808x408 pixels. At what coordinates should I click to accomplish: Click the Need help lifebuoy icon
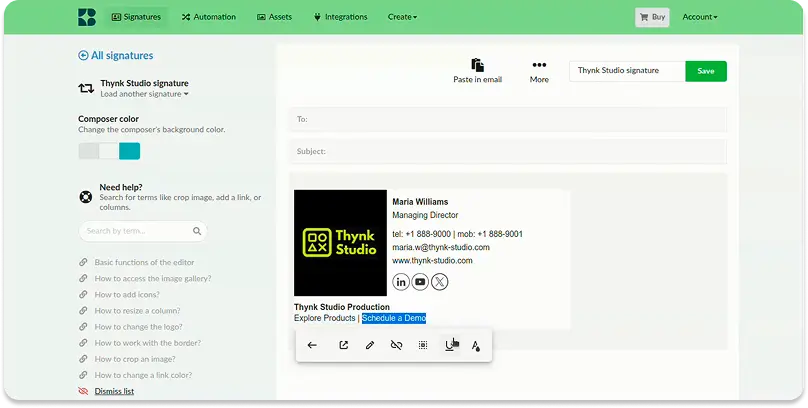[x=86, y=197]
